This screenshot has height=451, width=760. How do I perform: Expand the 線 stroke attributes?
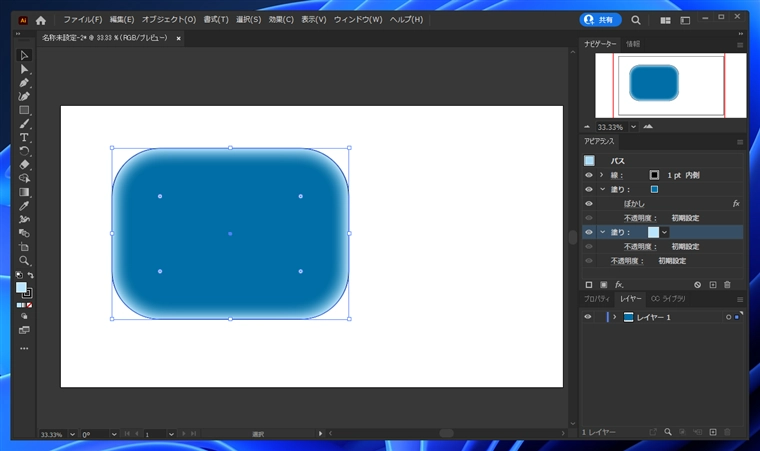[602, 175]
